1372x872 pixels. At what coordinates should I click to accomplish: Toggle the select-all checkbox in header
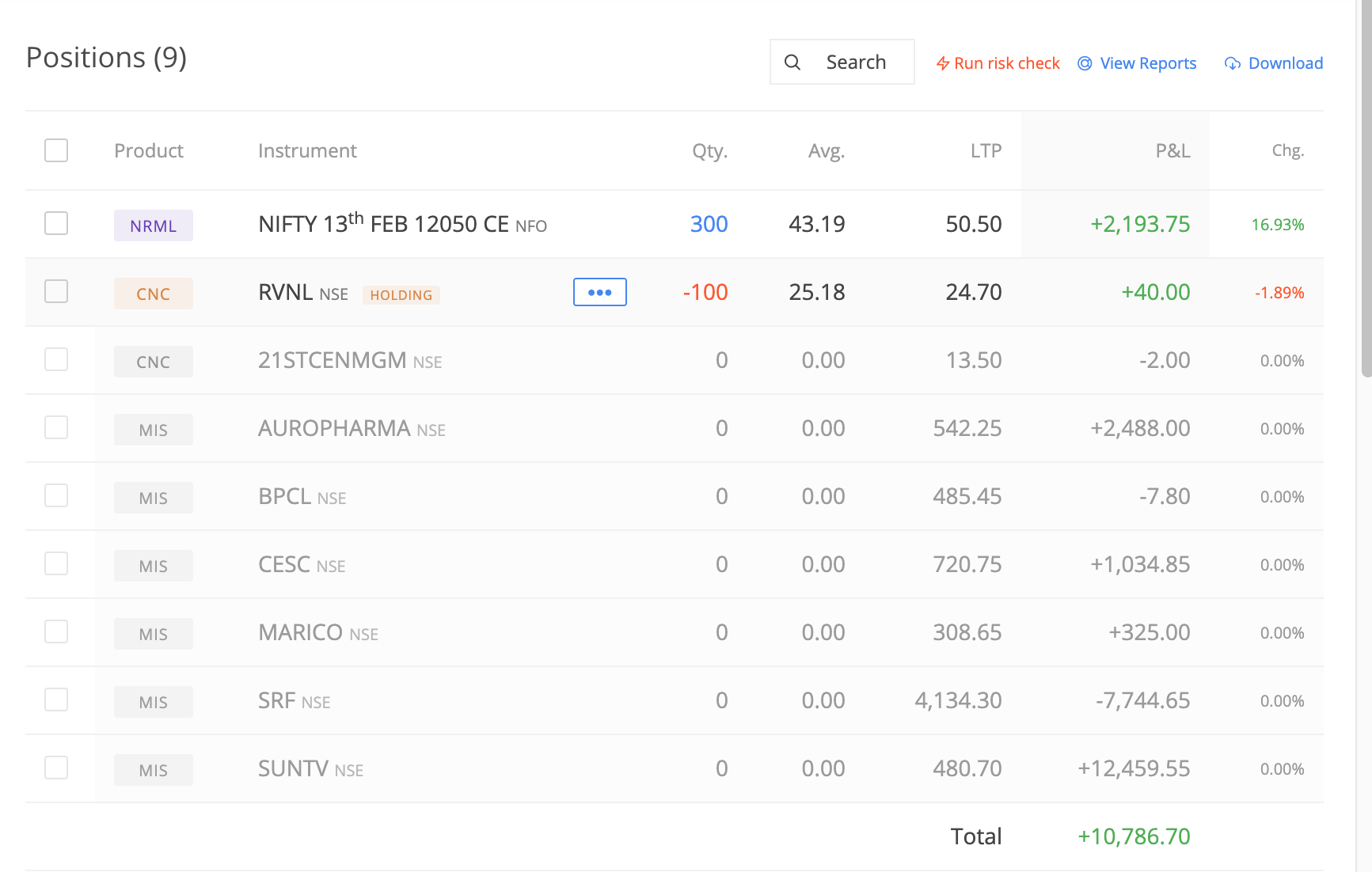(56, 150)
